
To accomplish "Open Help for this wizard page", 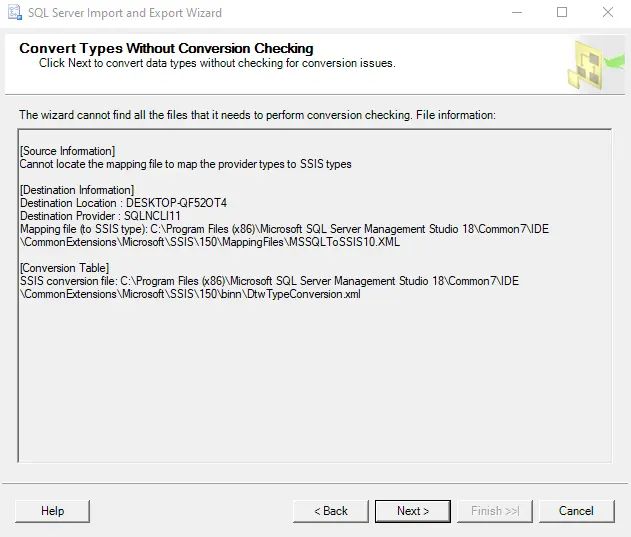I will pyautogui.click(x=52, y=511).
